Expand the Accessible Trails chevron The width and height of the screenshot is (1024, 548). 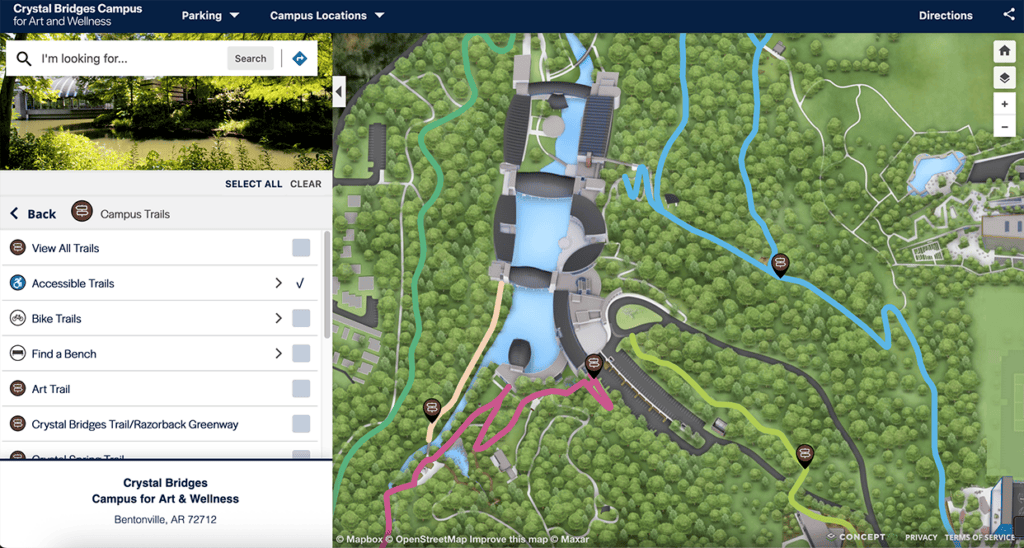coord(279,284)
